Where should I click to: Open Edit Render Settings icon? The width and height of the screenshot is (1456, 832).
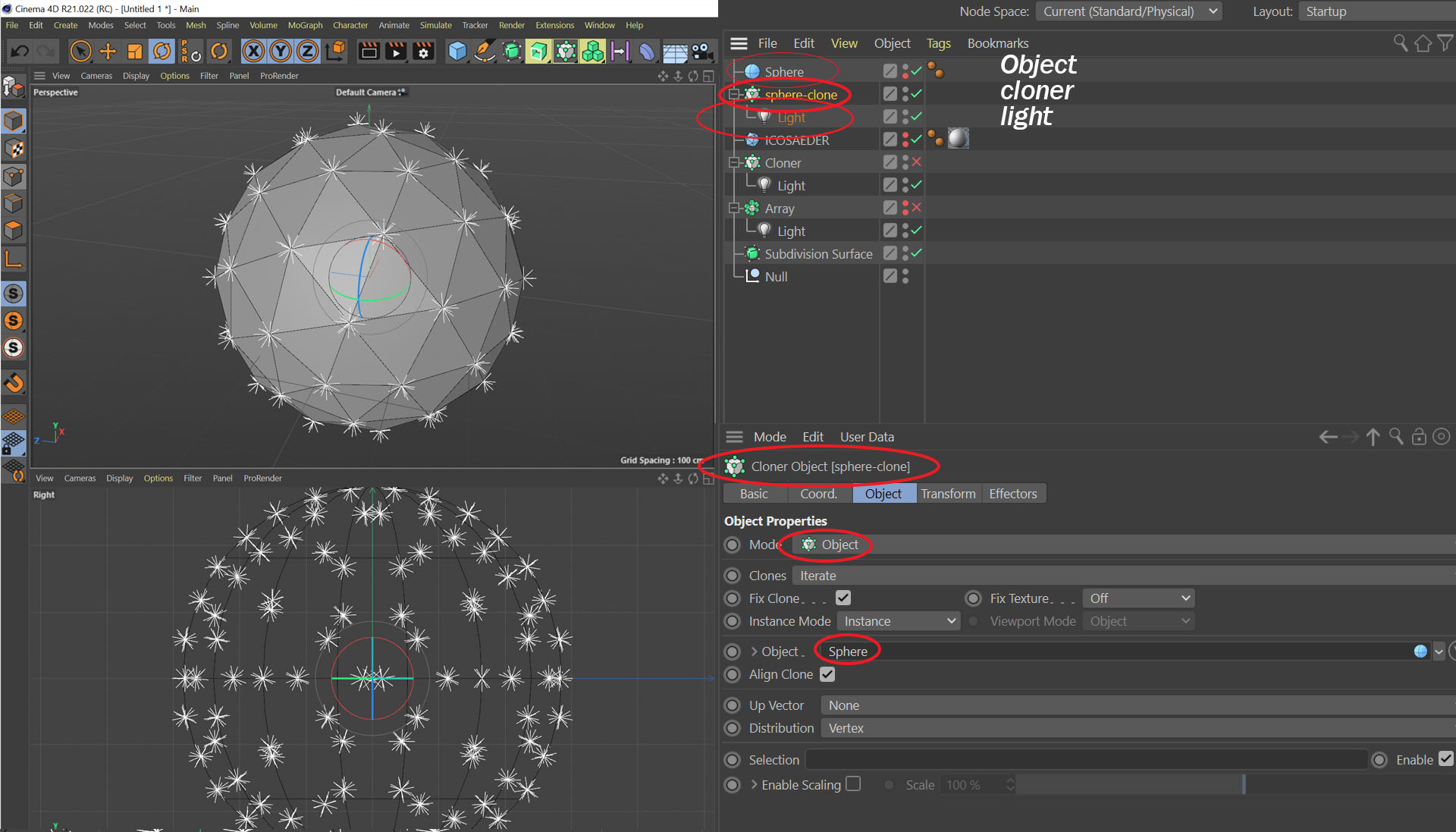tap(423, 51)
